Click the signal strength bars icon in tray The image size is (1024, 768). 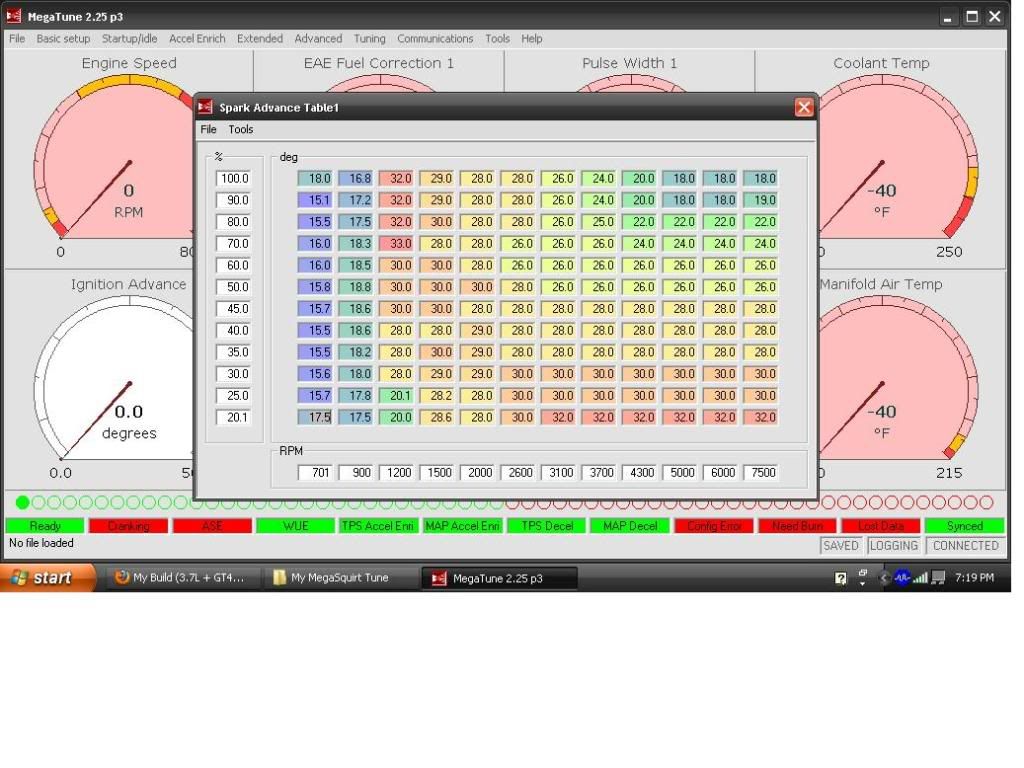point(920,578)
